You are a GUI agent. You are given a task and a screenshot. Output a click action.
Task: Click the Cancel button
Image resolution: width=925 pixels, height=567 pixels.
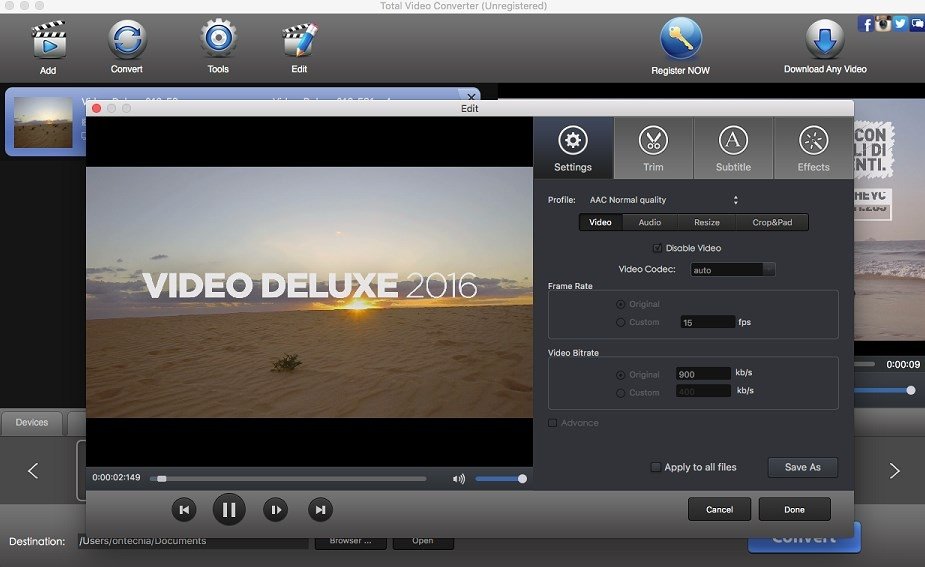(719, 509)
